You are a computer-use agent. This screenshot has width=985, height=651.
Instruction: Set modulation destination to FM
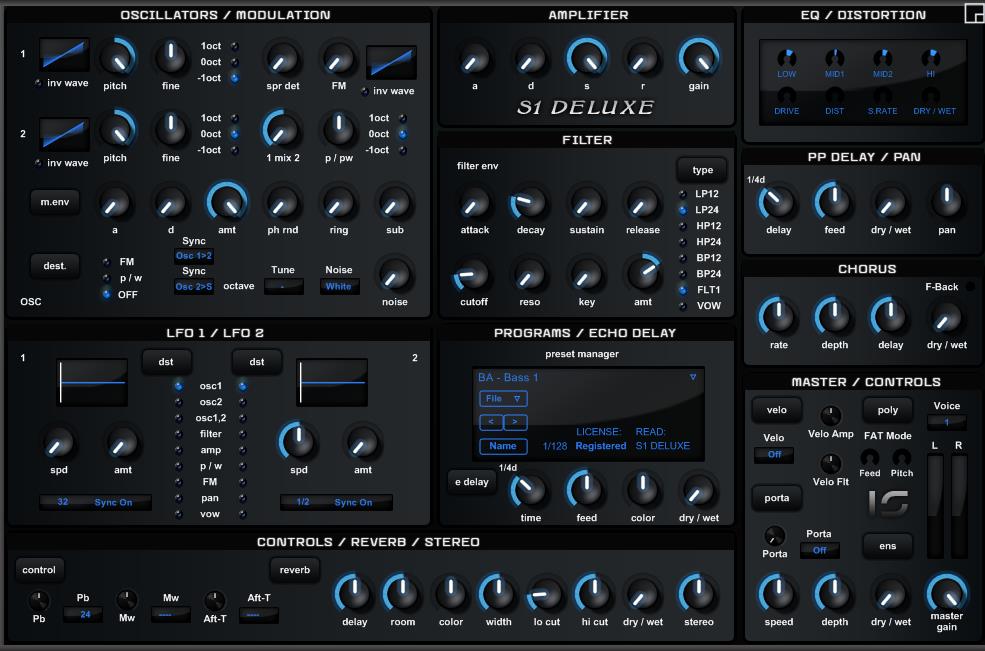[x=106, y=262]
